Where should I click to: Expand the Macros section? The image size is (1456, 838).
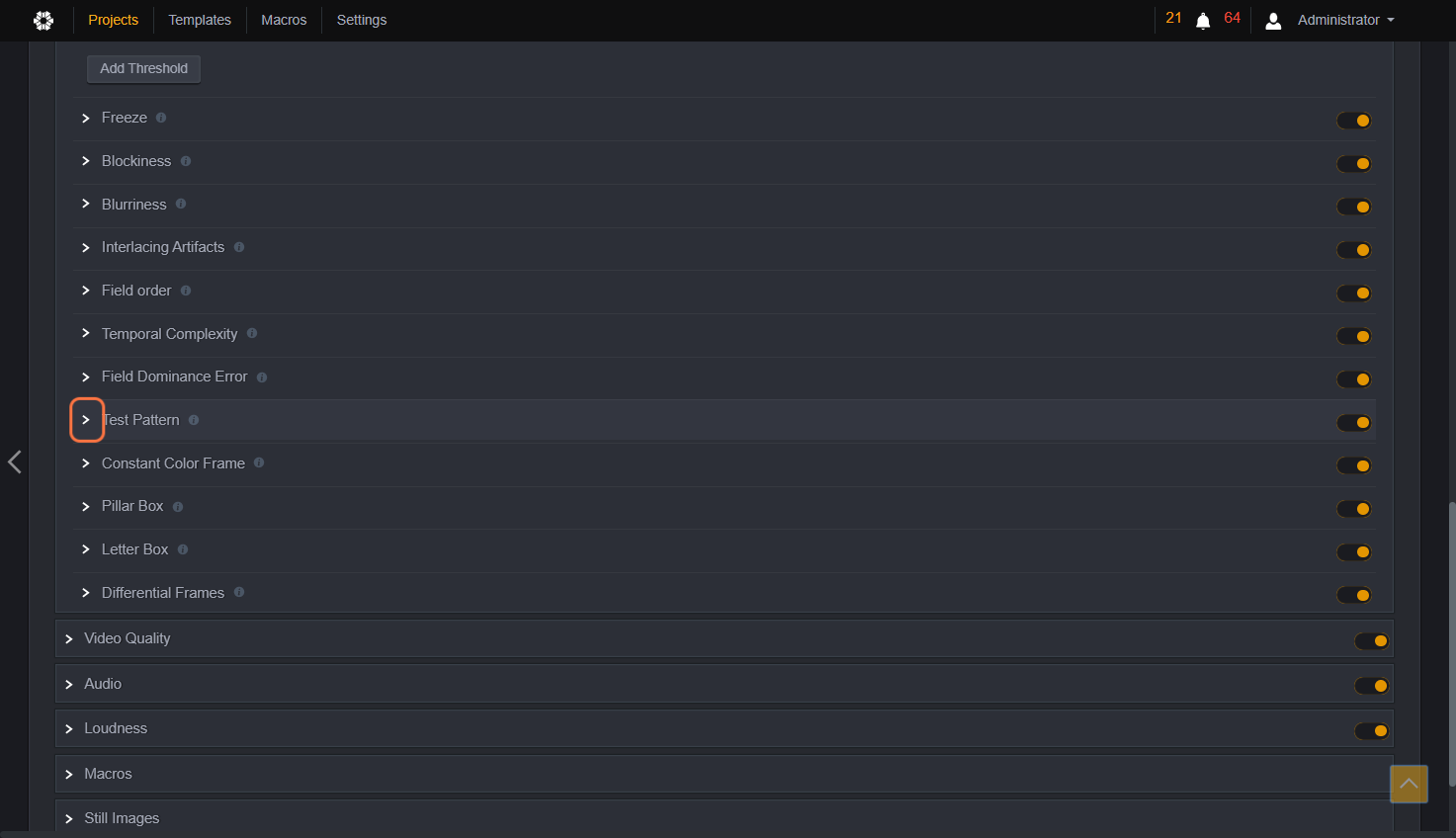pos(69,774)
